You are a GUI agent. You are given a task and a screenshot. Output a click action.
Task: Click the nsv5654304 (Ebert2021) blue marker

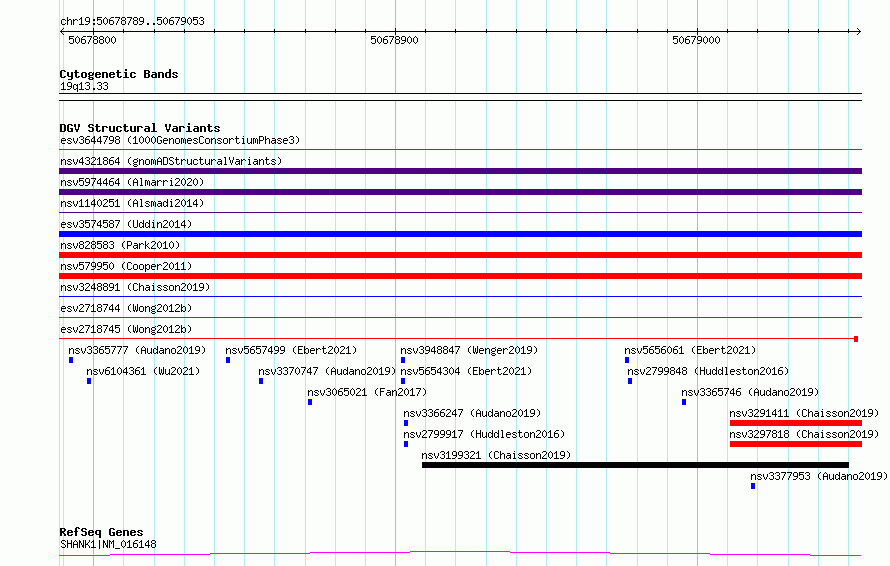point(403,381)
